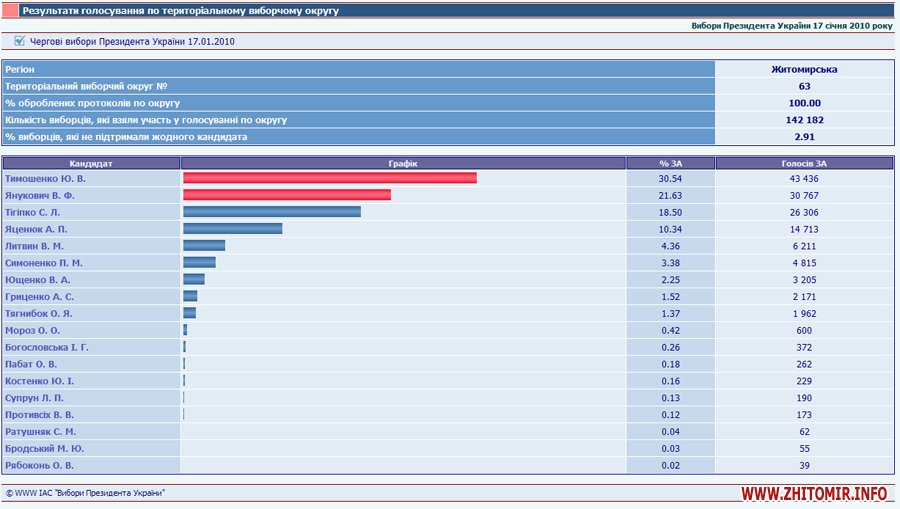Image resolution: width=900 pixels, height=509 pixels.
Task: Click the WWW.ZHITOMIR.INFO watermark link
Action: (x=815, y=494)
